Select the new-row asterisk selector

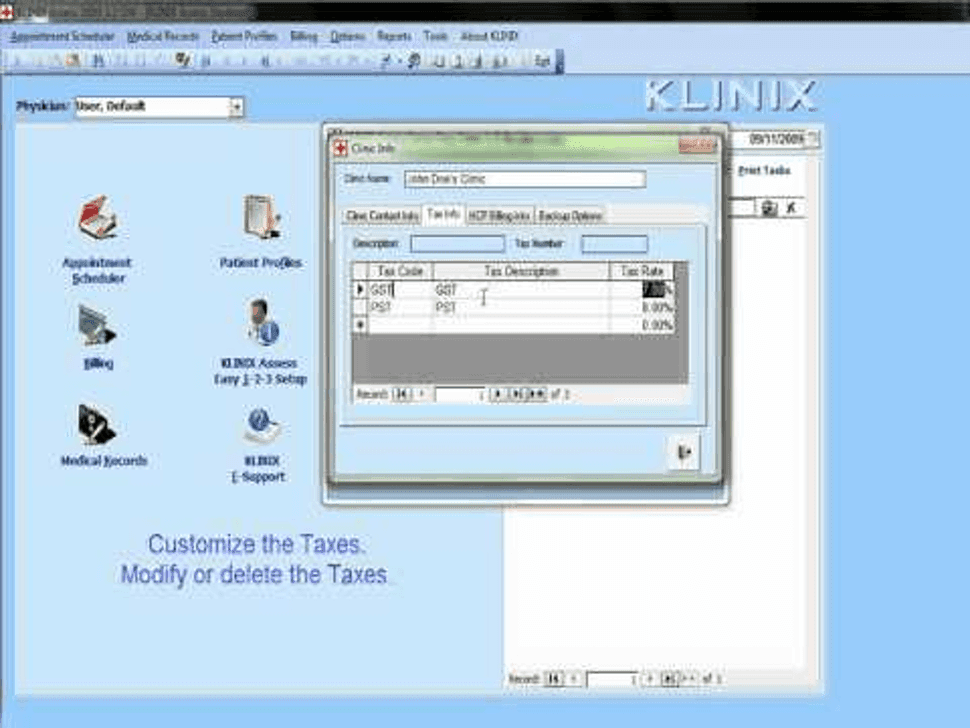(x=360, y=325)
